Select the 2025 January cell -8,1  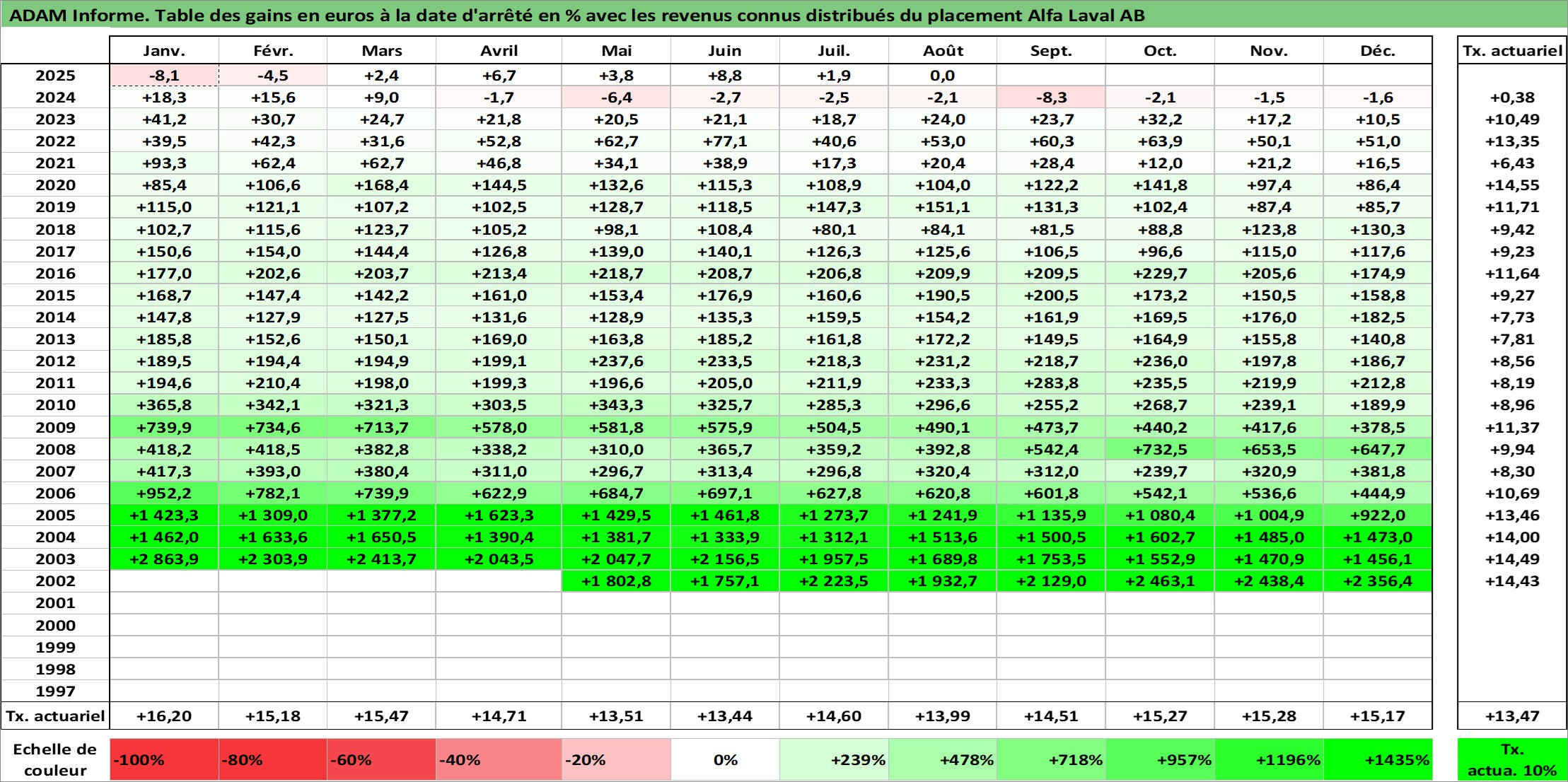pyautogui.click(x=164, y=76)
